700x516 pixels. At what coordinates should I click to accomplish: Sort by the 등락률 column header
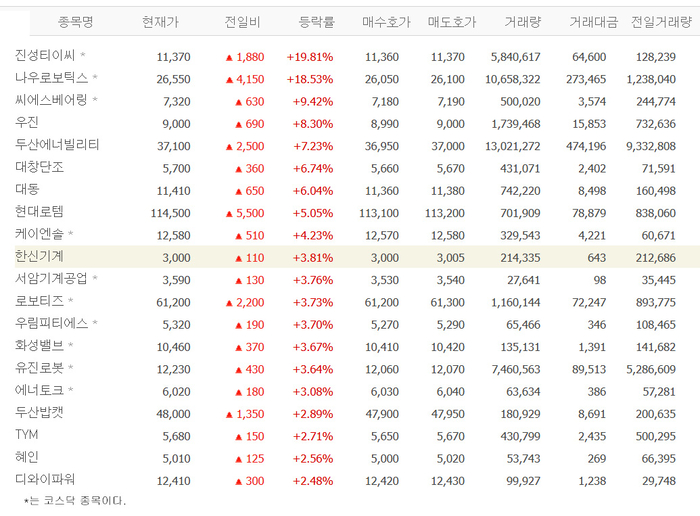pyautogui.click(x=315, y=22)
